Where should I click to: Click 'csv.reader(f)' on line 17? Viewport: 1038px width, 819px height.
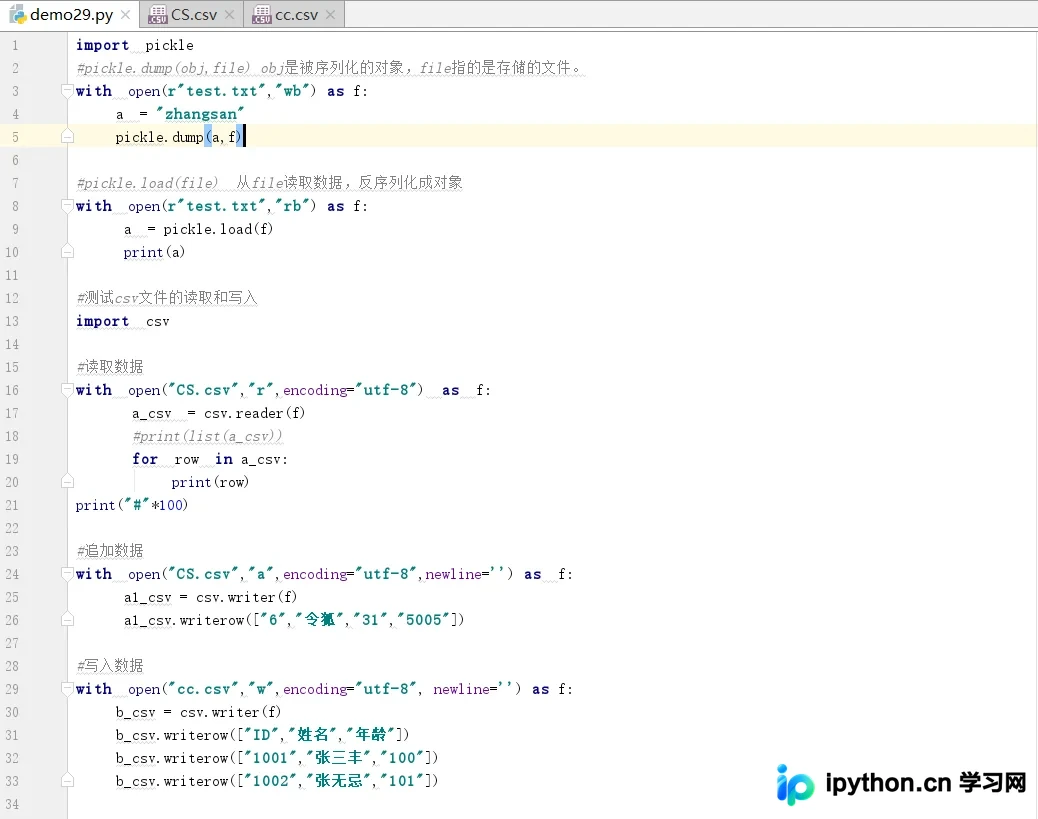tap(254, 413)
